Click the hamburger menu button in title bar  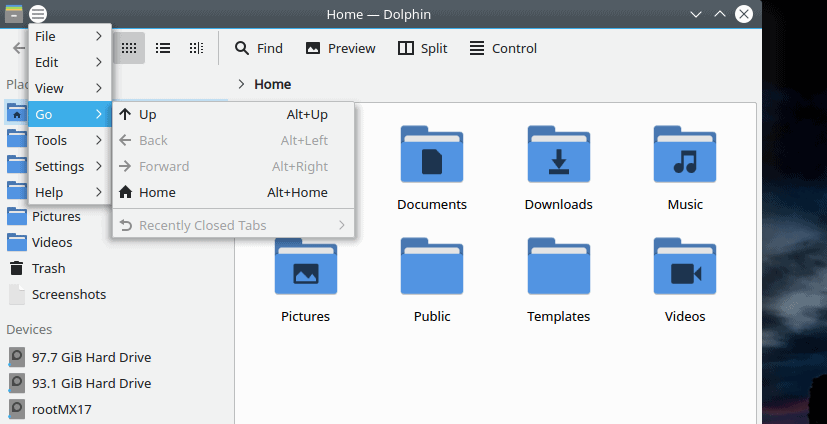click(37, 14)
